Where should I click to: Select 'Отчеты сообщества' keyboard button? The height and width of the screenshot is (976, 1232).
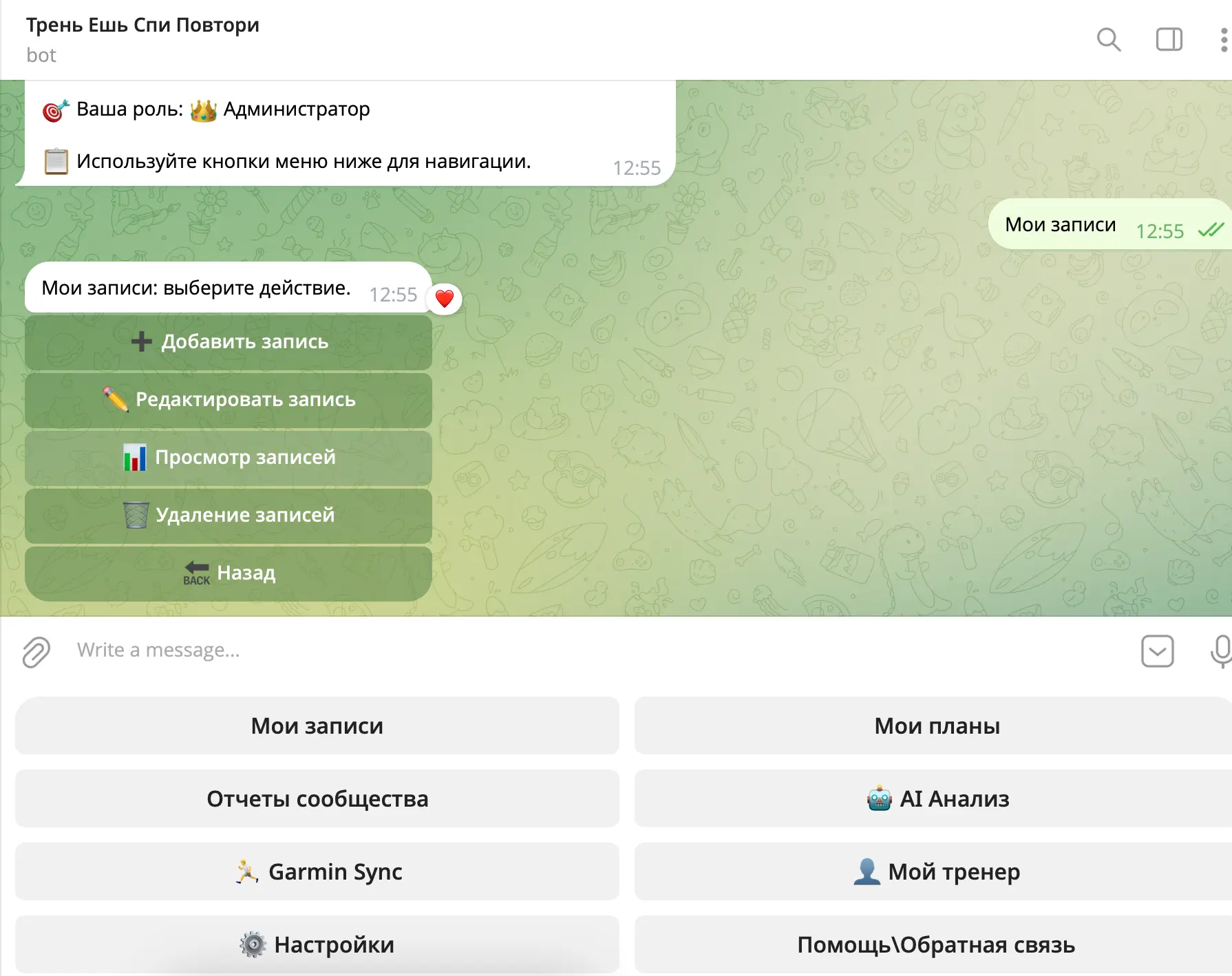tap(317, 798)
